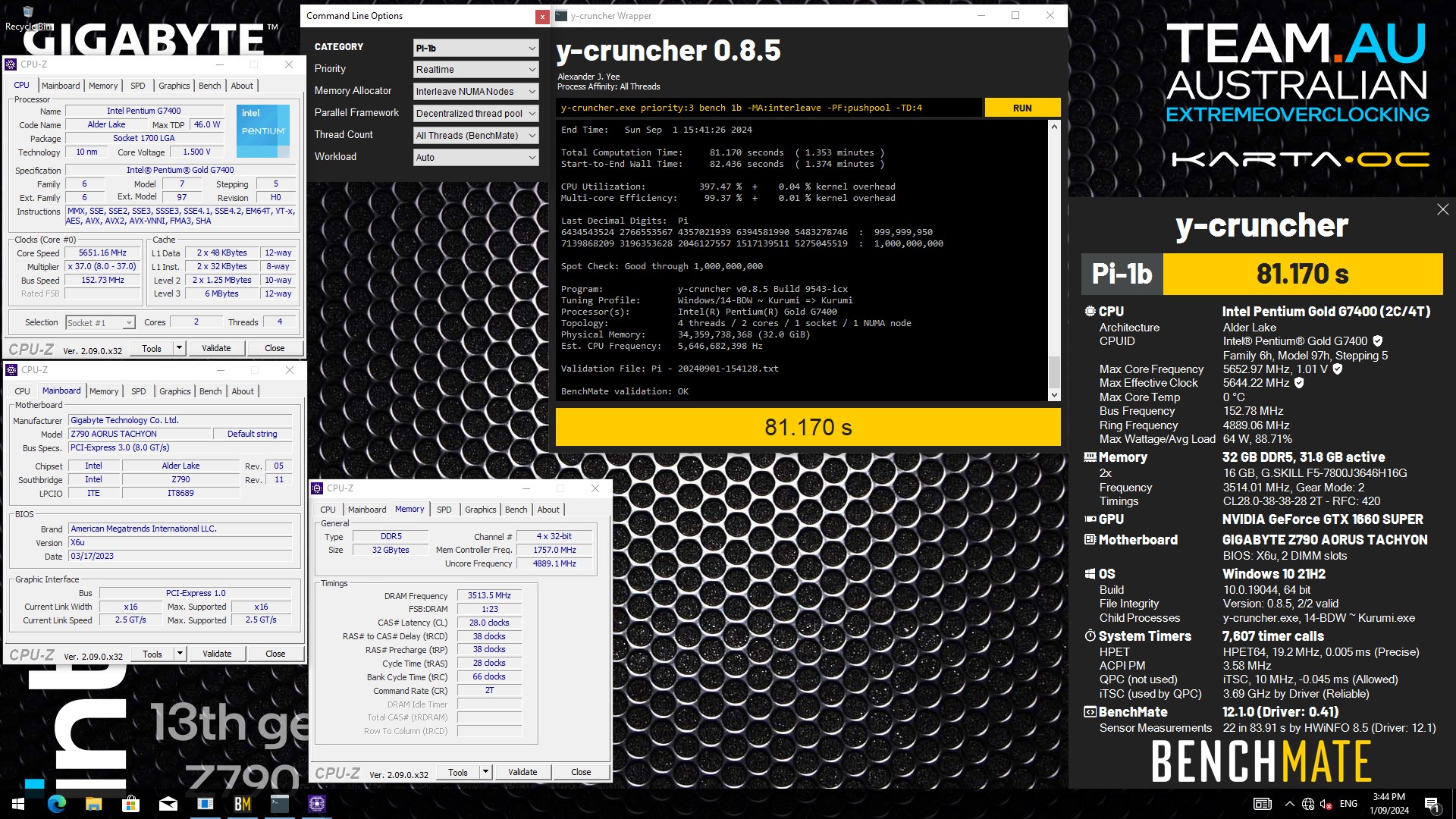This screenshot has height=819, width=1456.
Task: Open the Windows Start menu
Action: 18,804
